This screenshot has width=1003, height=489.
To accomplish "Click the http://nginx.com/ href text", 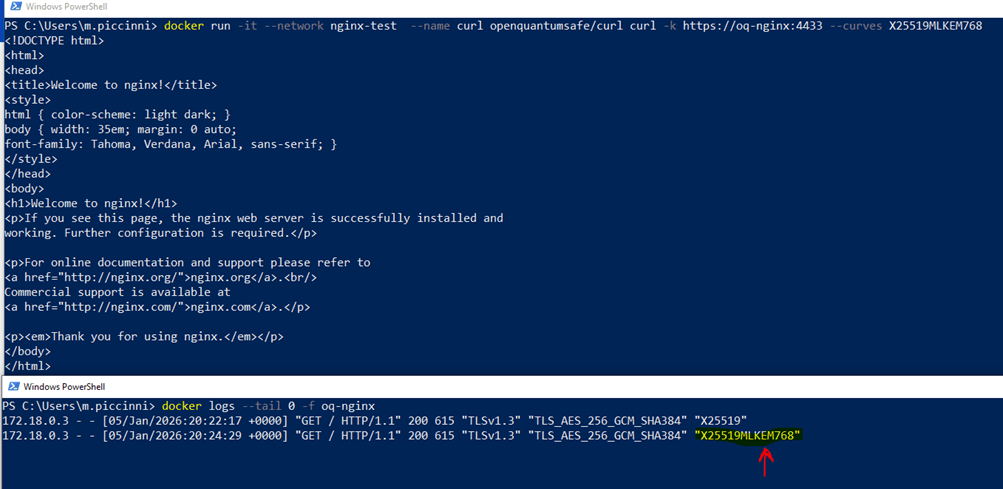I will coord(124,307).
